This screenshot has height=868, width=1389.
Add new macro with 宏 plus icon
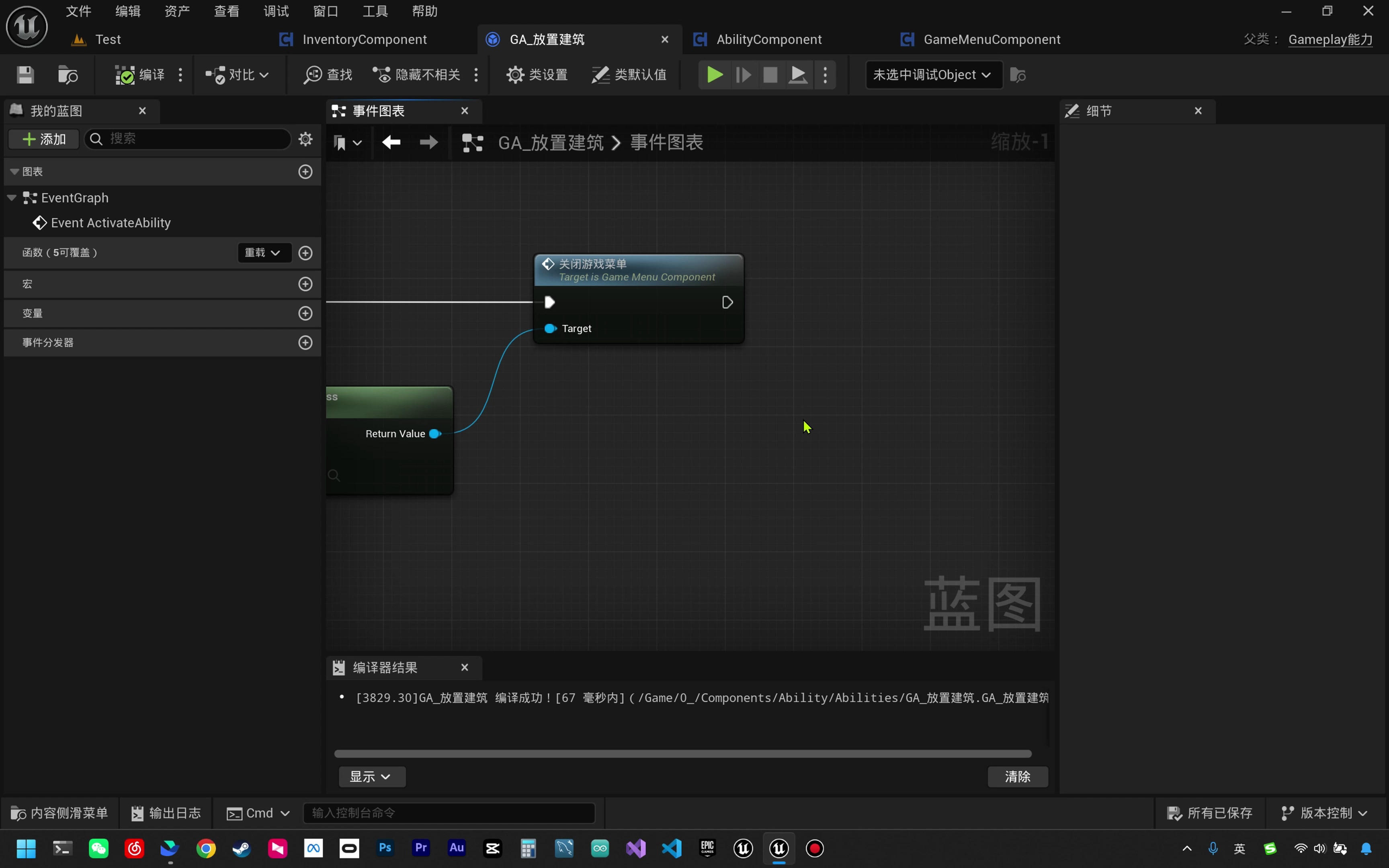pos(305,284)
